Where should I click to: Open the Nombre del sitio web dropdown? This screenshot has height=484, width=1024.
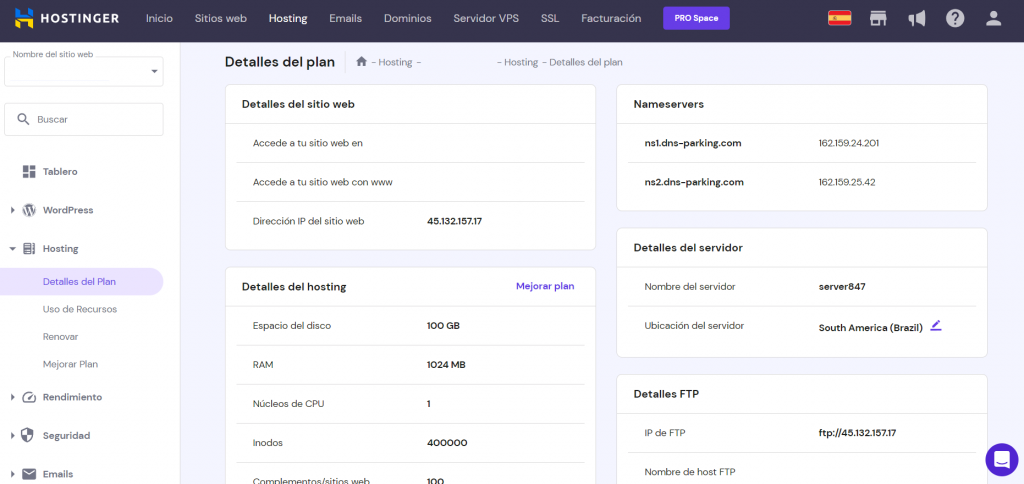tap(84, 72)
